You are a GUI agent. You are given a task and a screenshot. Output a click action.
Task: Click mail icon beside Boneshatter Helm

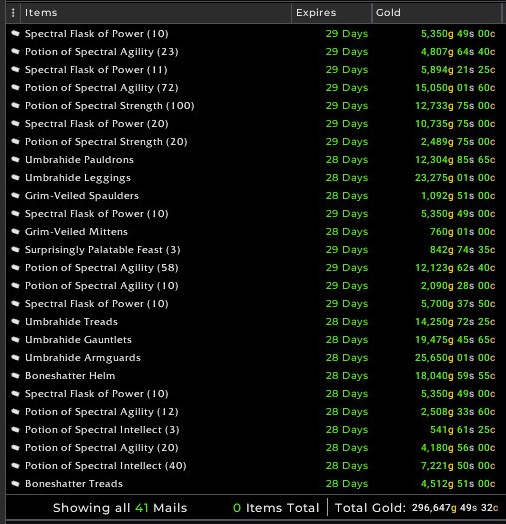[15, 376]
